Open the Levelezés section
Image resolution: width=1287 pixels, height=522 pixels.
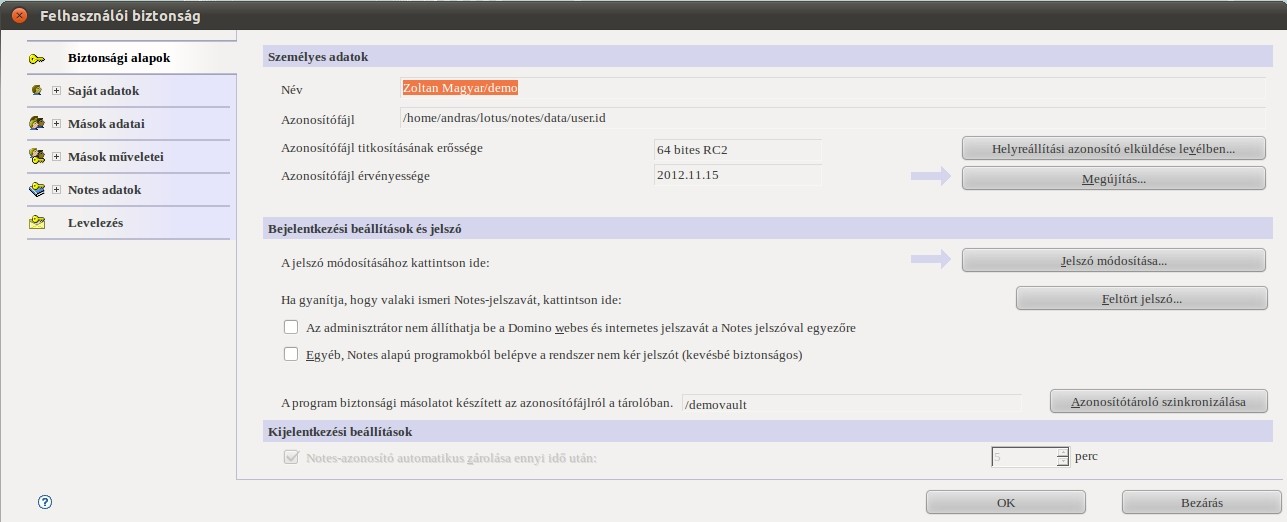(x=95, y=223)
